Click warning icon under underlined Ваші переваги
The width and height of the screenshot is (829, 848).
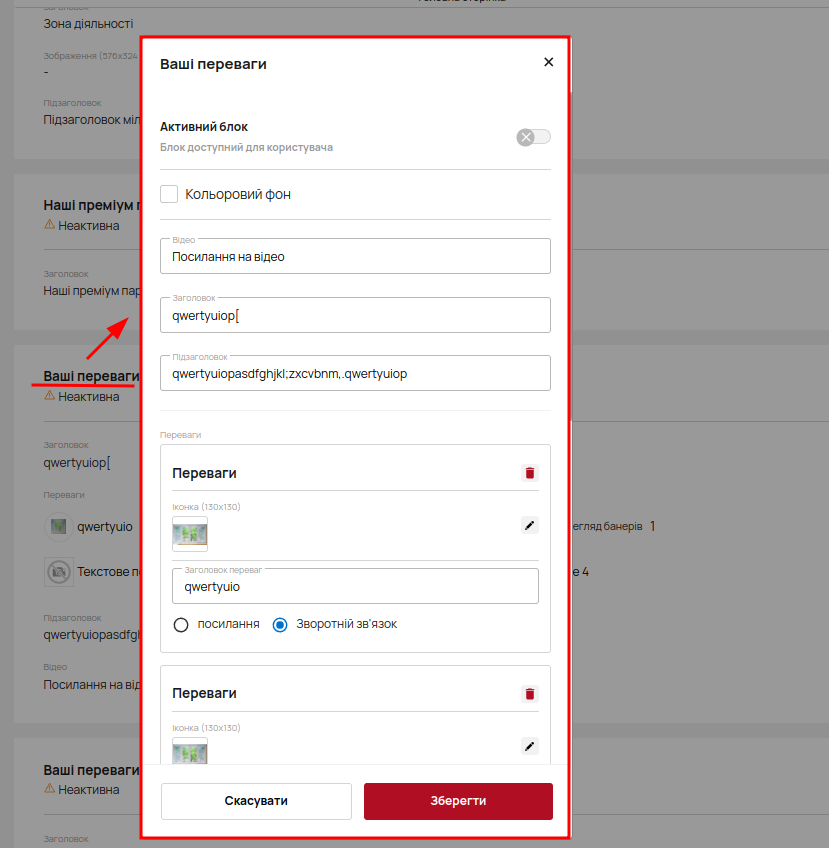[x=49, y=395]
